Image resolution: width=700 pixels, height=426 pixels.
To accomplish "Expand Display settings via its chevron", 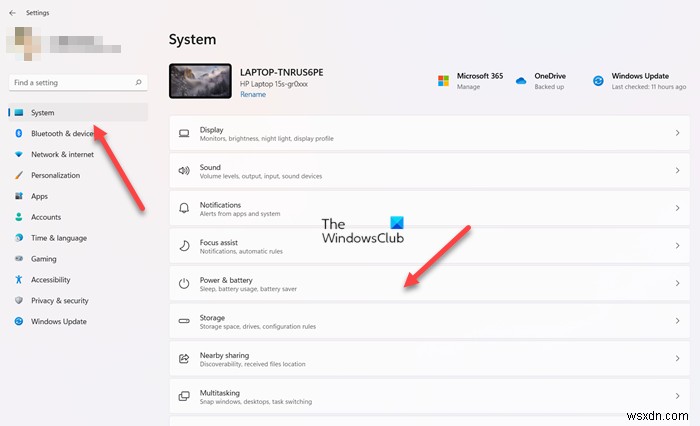I will tap(677, 133).
